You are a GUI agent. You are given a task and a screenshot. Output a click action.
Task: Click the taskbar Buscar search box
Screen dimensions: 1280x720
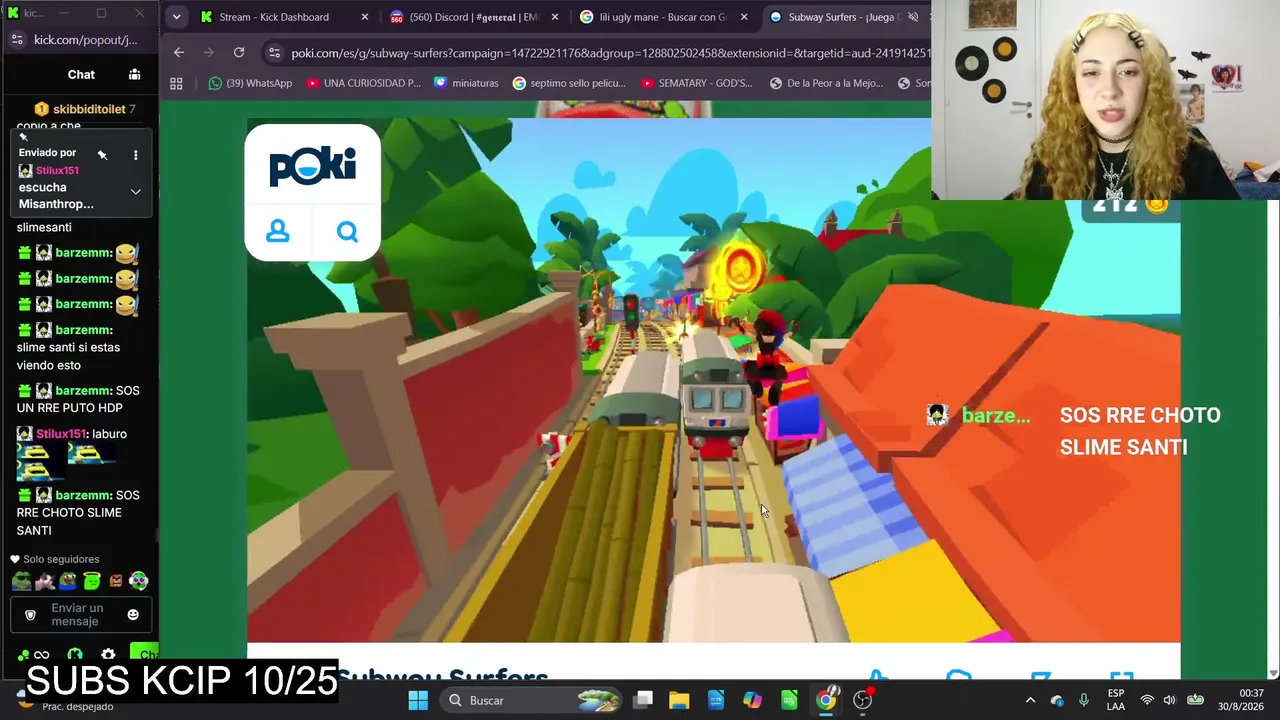(533, 700)
